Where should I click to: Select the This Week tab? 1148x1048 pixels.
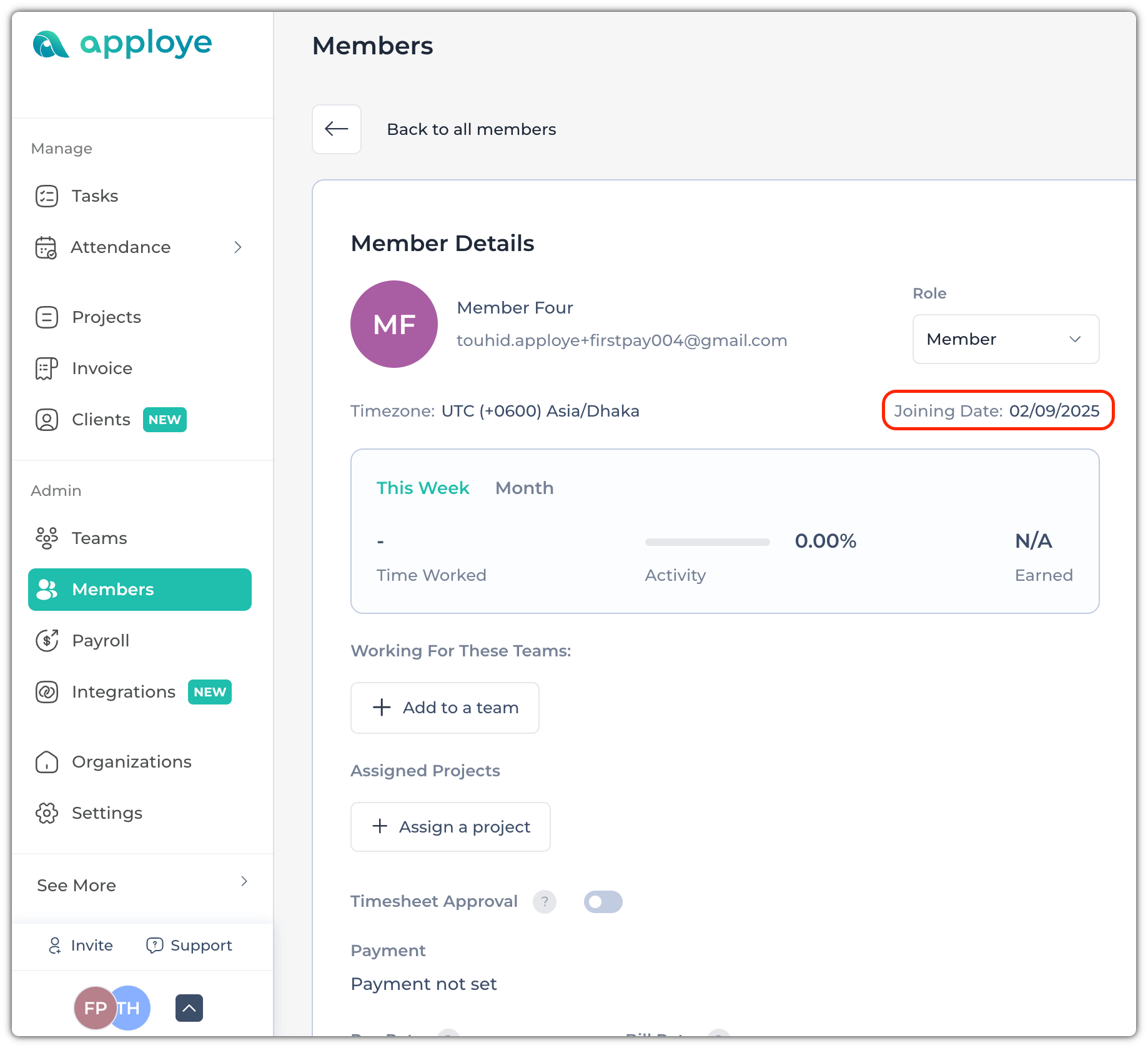click(423, 488)
